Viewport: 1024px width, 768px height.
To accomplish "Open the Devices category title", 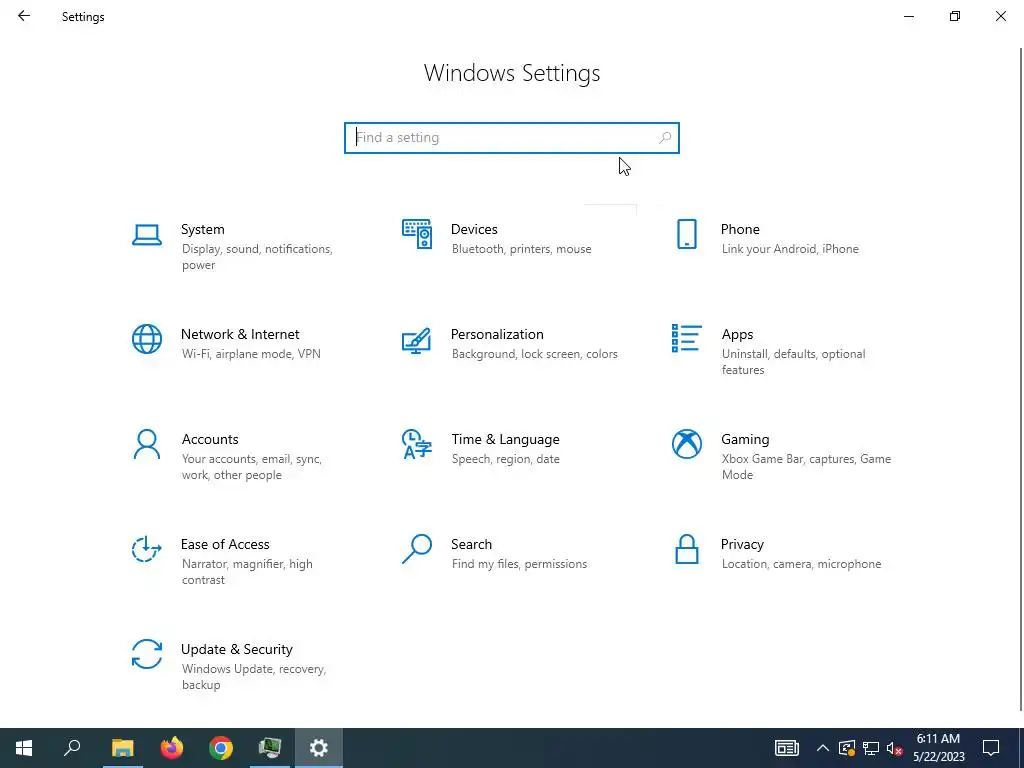I will point(474,229).
